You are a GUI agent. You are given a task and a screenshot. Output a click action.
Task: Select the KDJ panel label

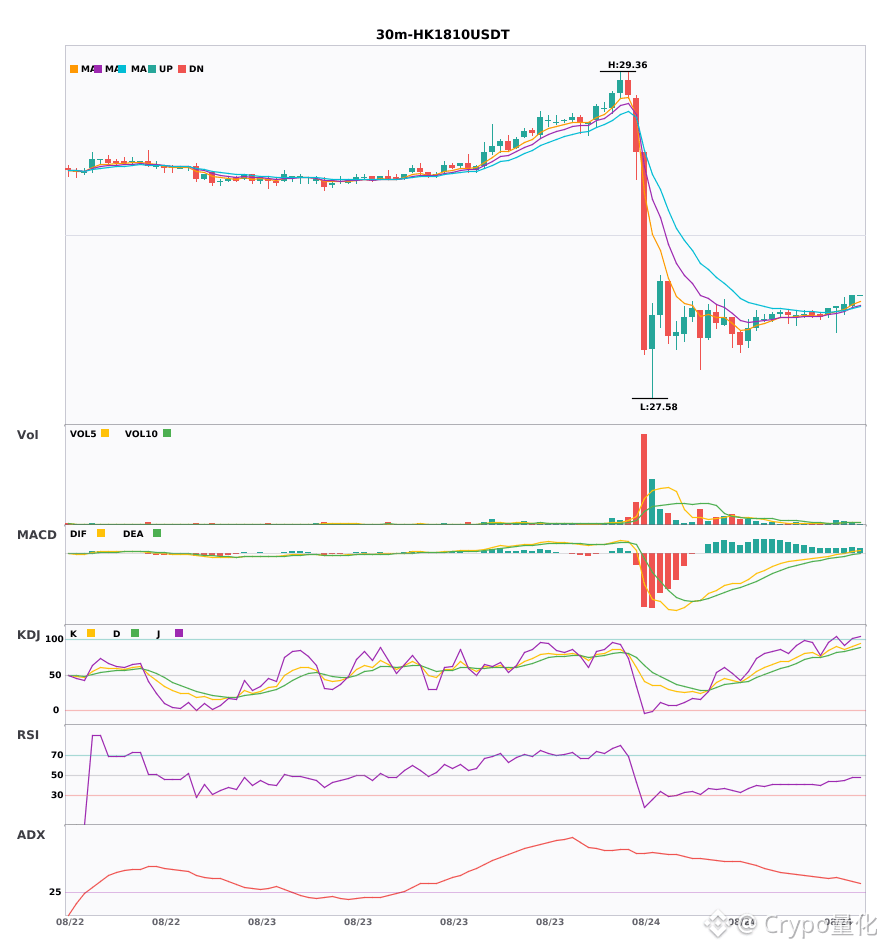(x=28, y=635)
